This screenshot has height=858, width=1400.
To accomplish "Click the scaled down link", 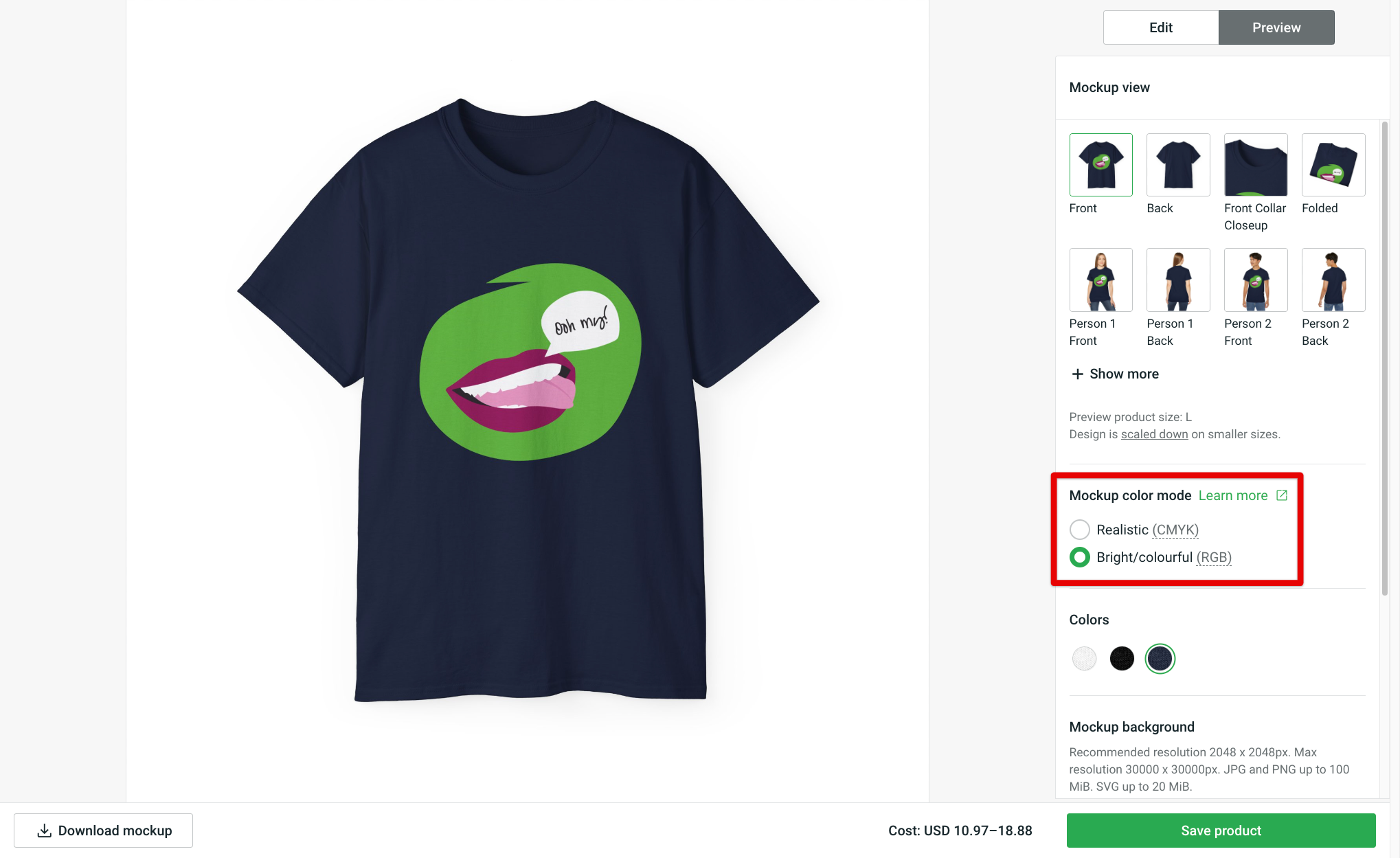I will pyautogui.click(x=1153, y=433).
